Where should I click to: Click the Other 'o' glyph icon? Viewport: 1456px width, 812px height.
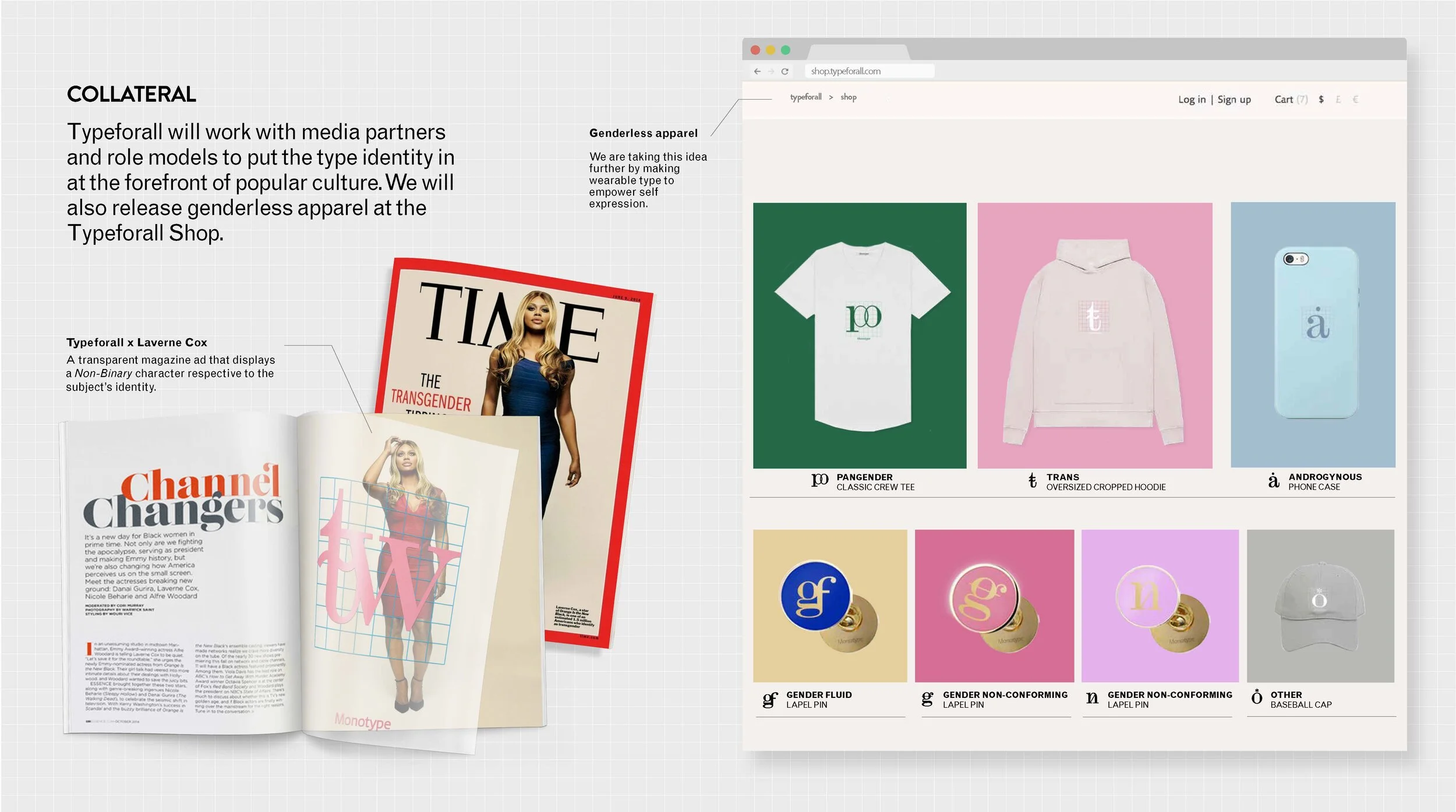pyautogui.click(x=1257, y=697)
